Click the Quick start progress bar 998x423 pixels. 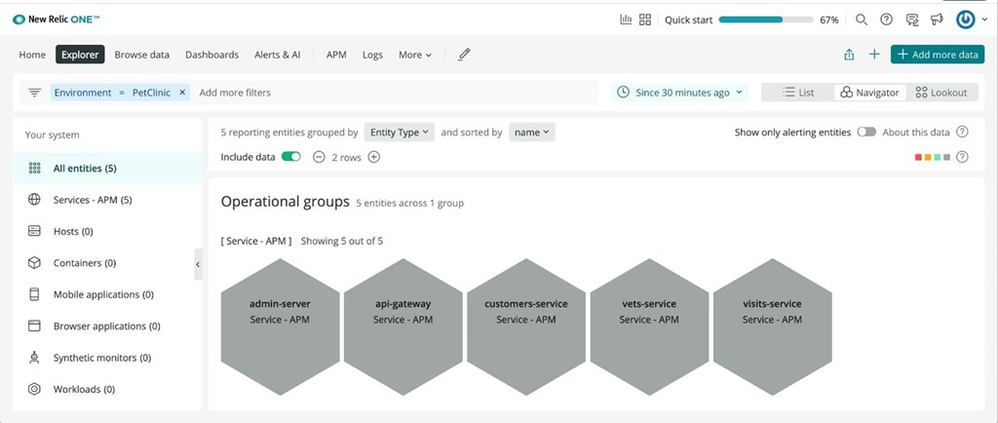(x=764, y=20)
